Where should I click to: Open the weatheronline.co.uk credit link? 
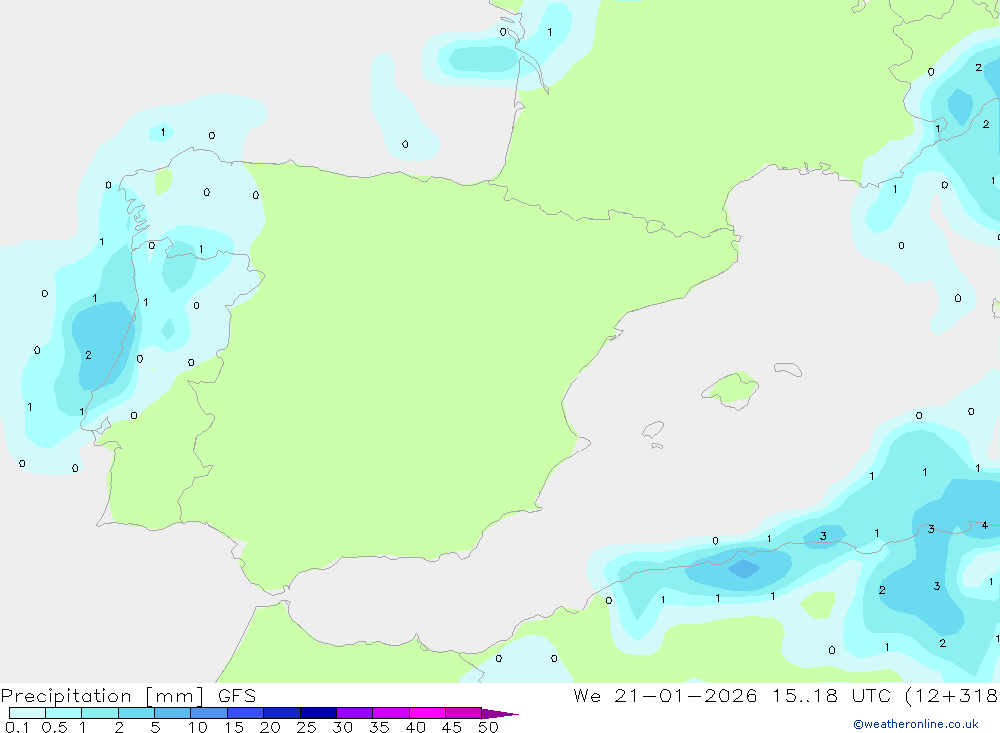point(916,724)
